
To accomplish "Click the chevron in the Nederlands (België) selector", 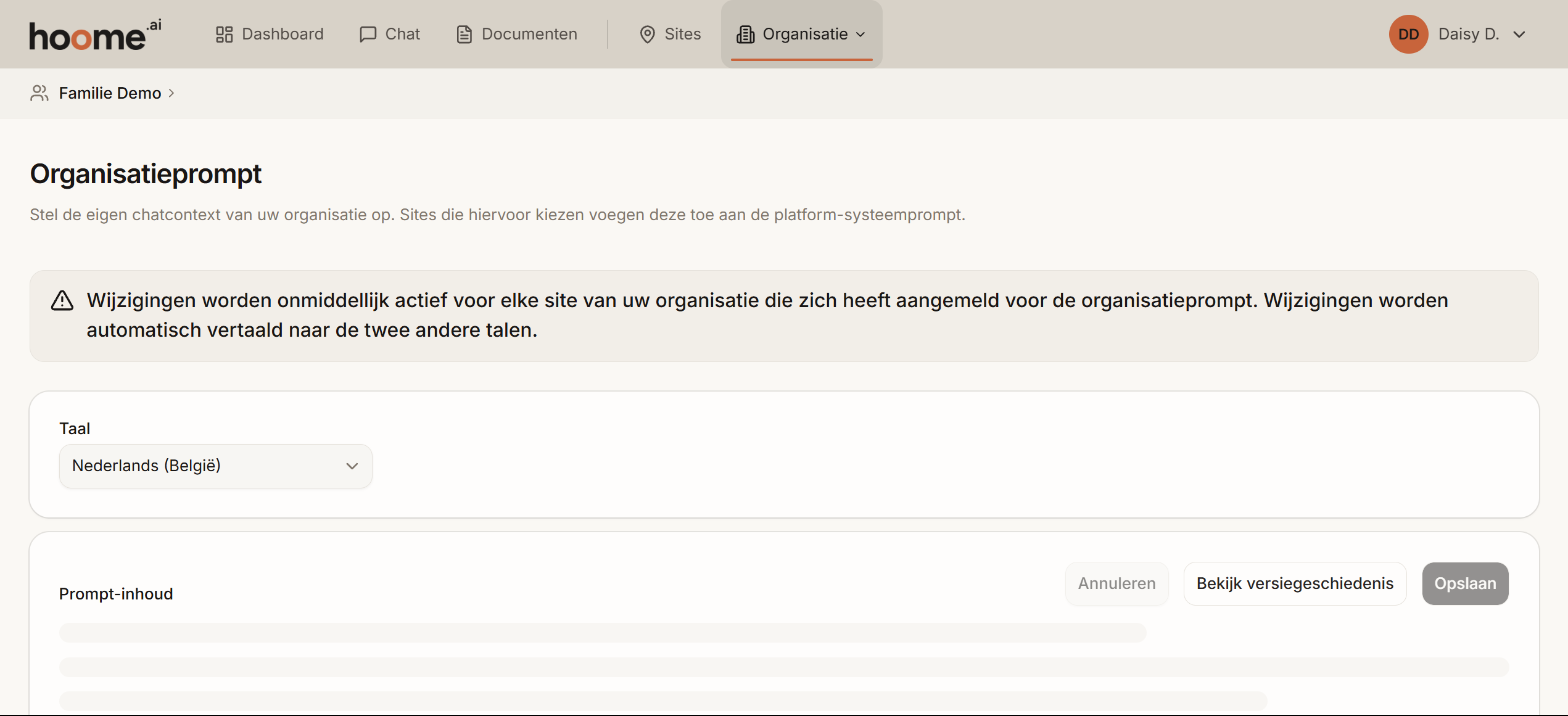I will click(x=352, y=466).
